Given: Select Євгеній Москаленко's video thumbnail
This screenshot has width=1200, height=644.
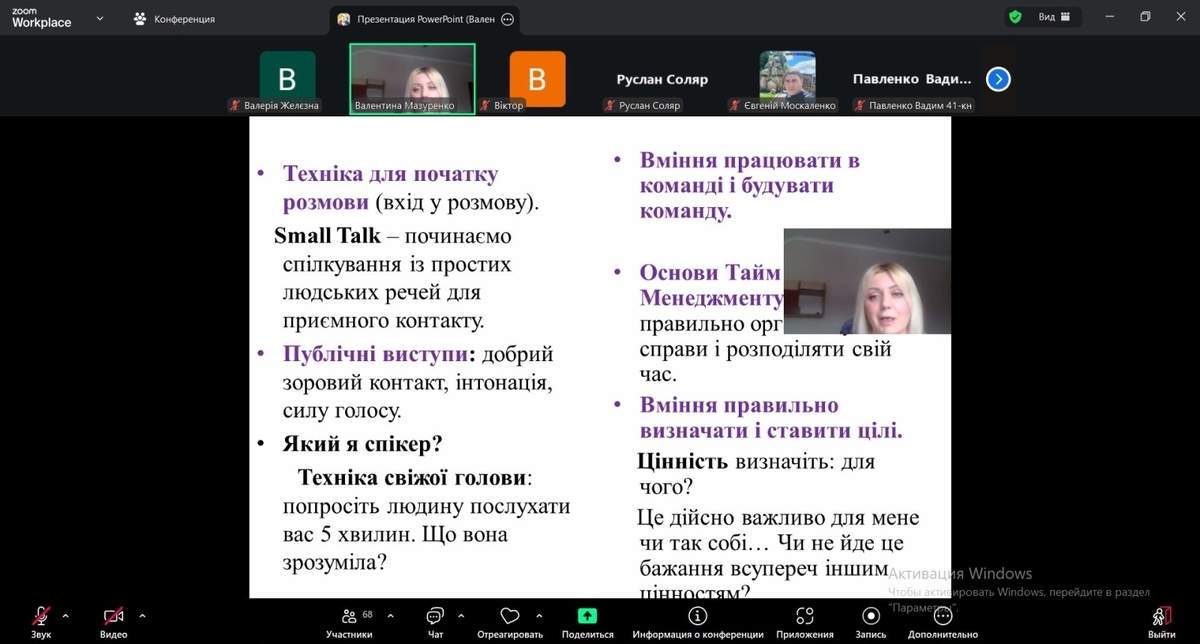Looking at the screenshot, I should click(x=787, y=76).
